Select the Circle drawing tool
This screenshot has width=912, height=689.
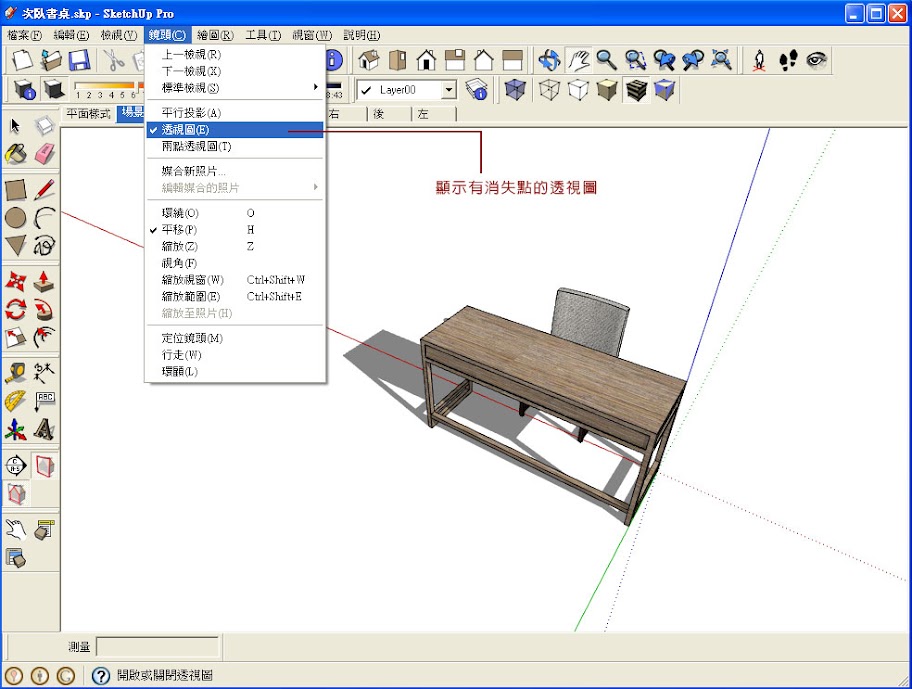tap(16, 217)
